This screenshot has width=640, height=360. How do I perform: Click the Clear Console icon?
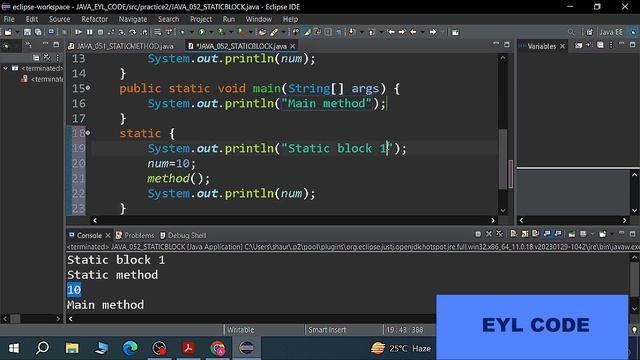[513, 234]
